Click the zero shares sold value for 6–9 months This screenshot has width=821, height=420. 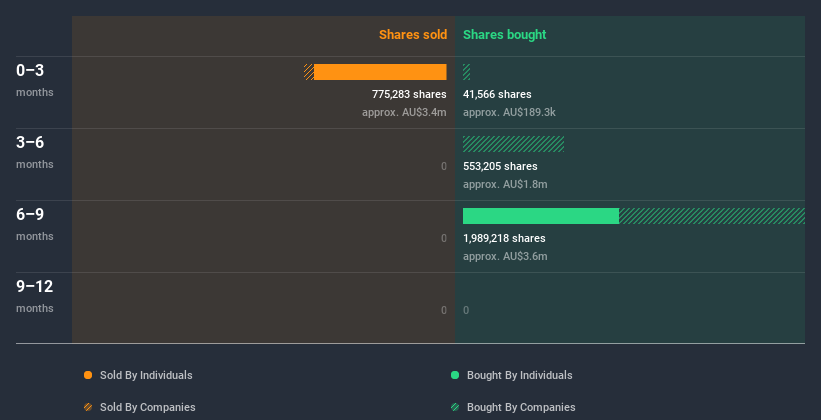click(444, 238)
